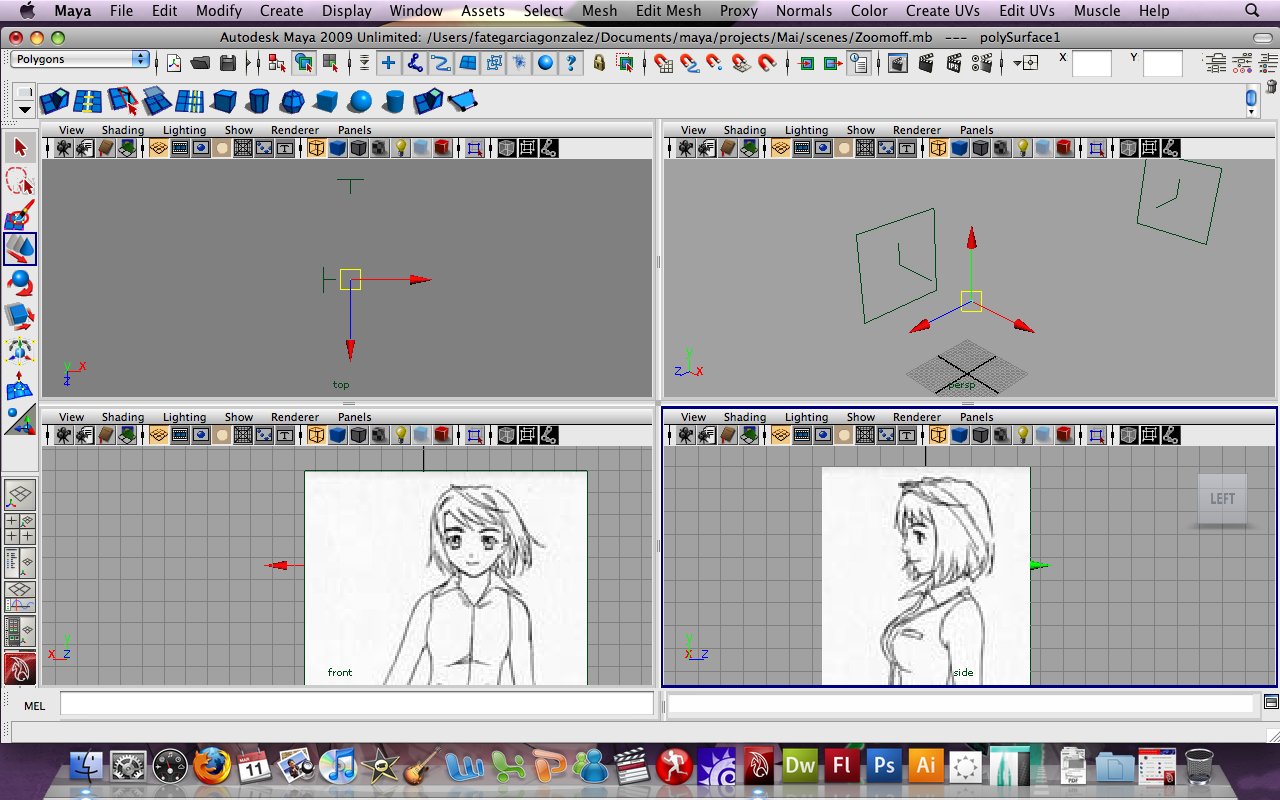Click the Y coordinate input field
The image size is (1280, 800).
click(1163, 64)
